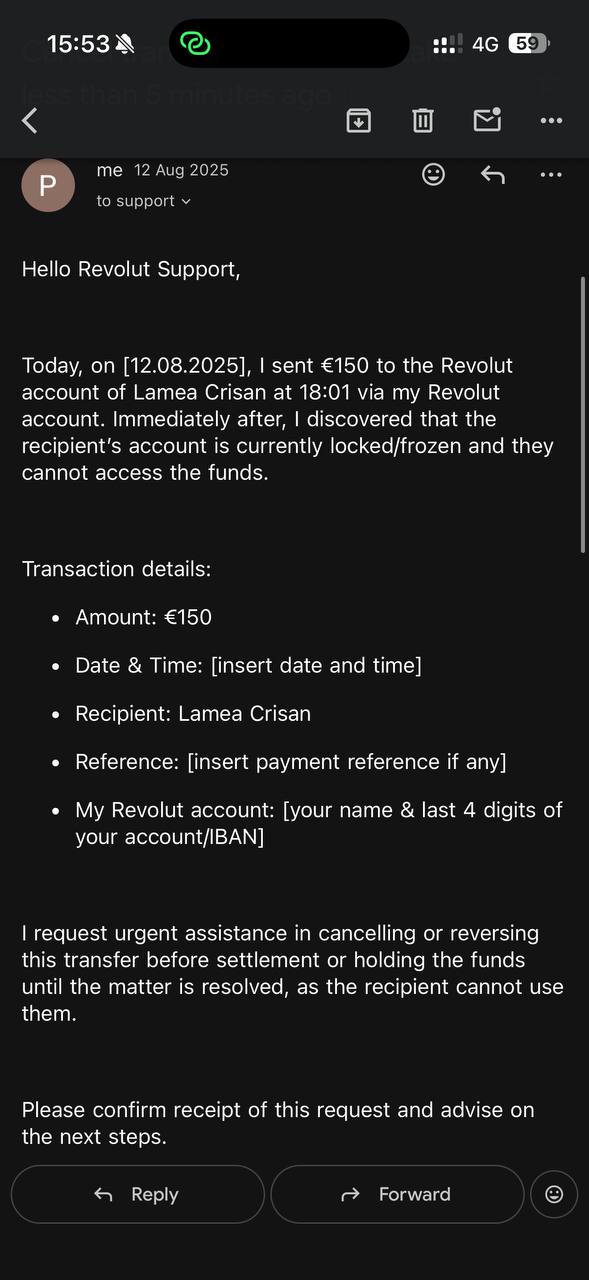
Task: Go back to the inbox
Action: 29,120
